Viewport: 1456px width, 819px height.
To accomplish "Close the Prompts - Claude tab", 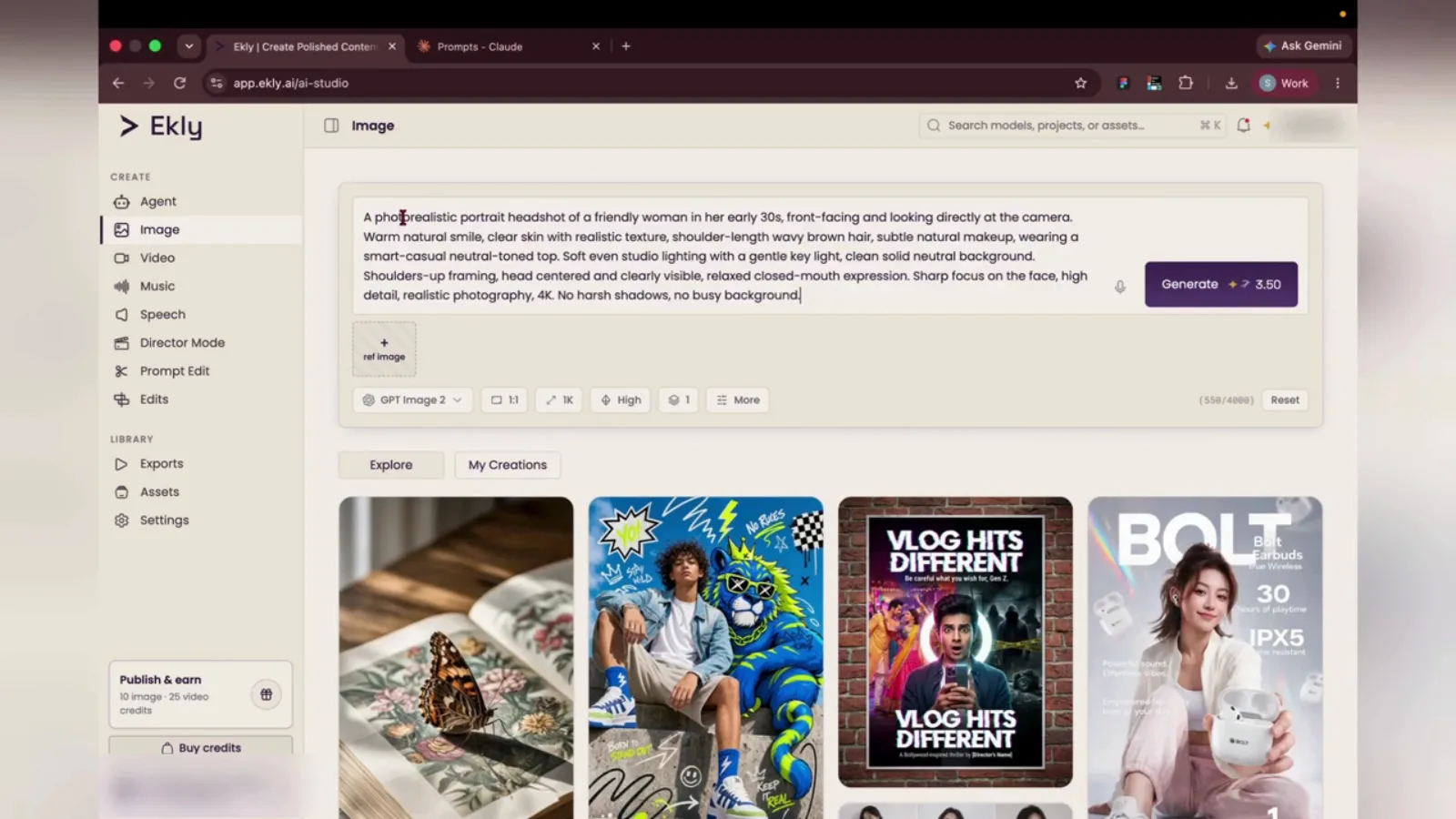I will [596, 46].
